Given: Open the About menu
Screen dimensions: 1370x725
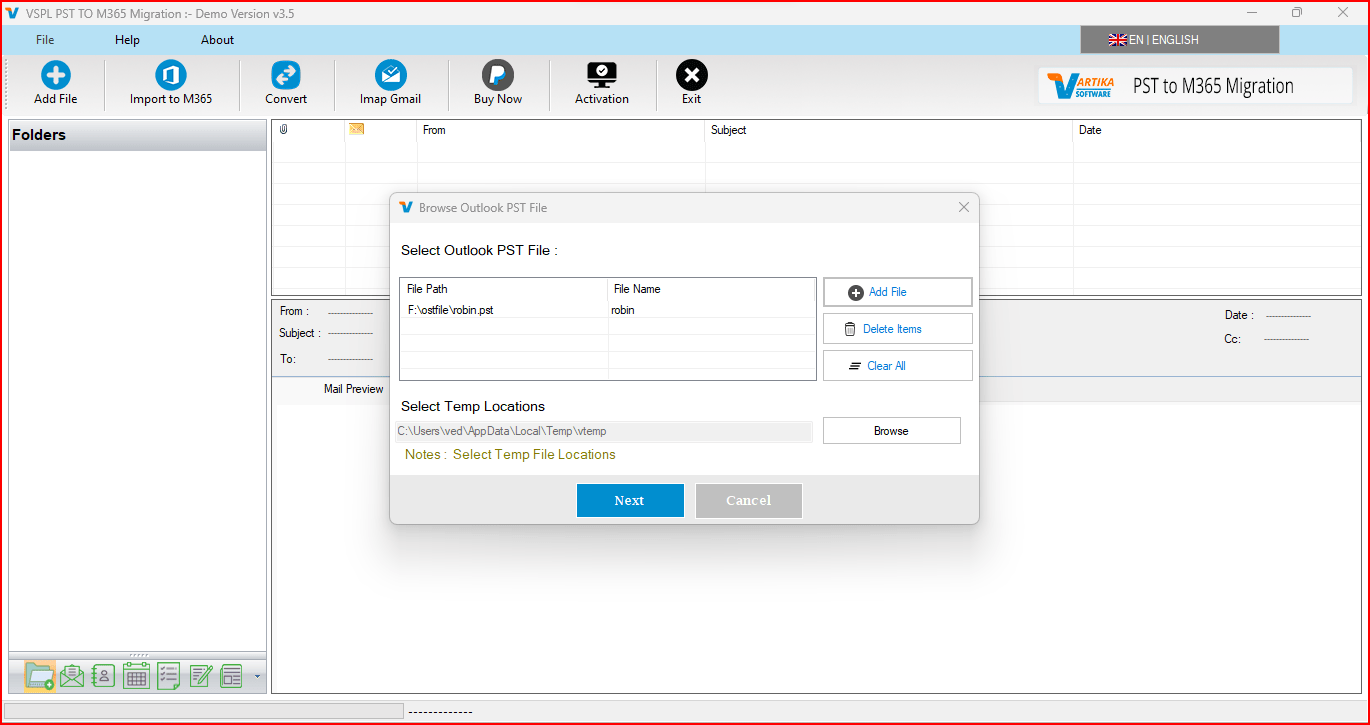Looking at the screenshot, I should (217, 40).
